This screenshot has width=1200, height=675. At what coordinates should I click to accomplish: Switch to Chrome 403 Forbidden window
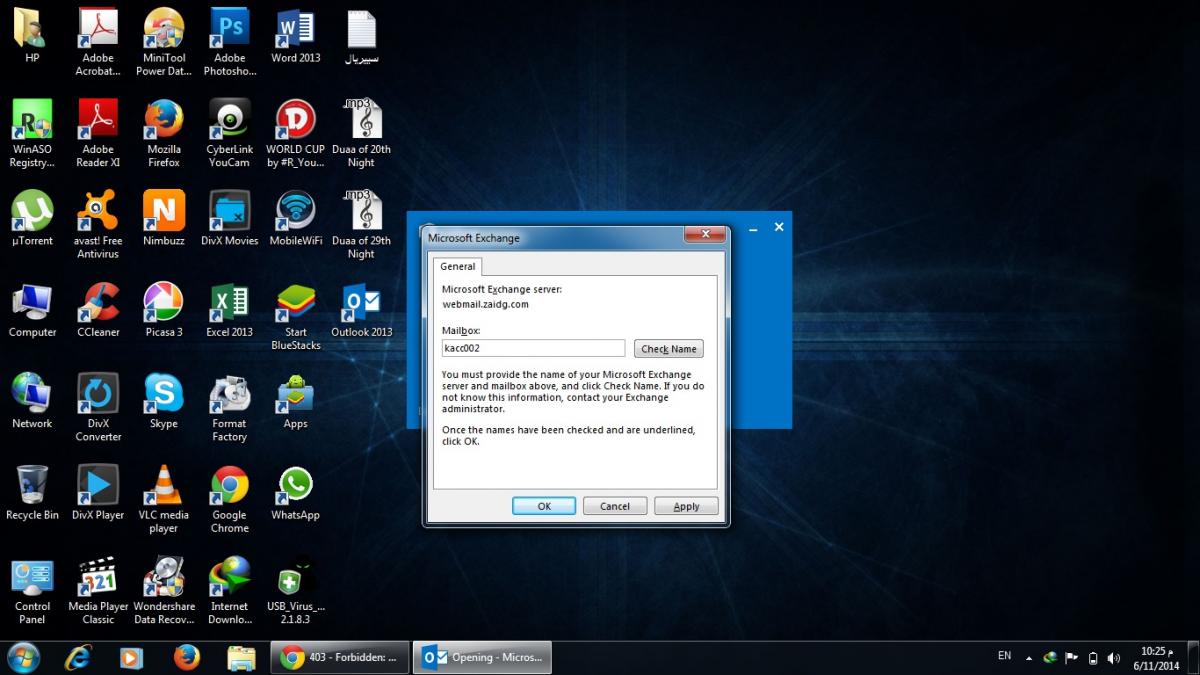[340, 657]
